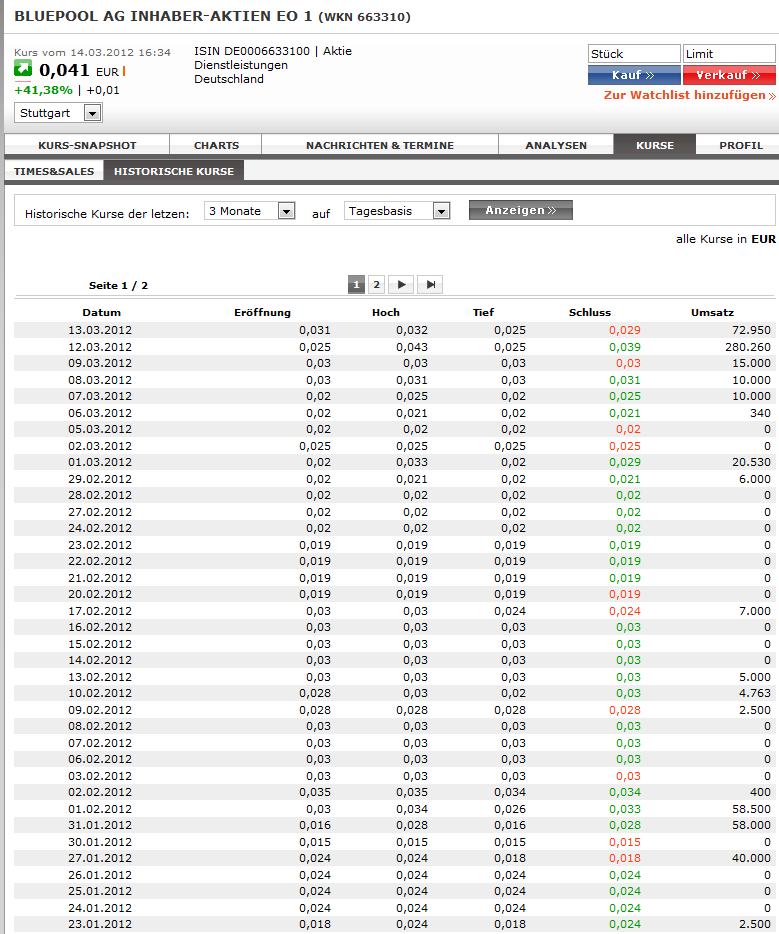Image resolution: width=779 pixels, height=934 pixels.
Task: Click Umsatz value 7.000
Action: (755, 611)
